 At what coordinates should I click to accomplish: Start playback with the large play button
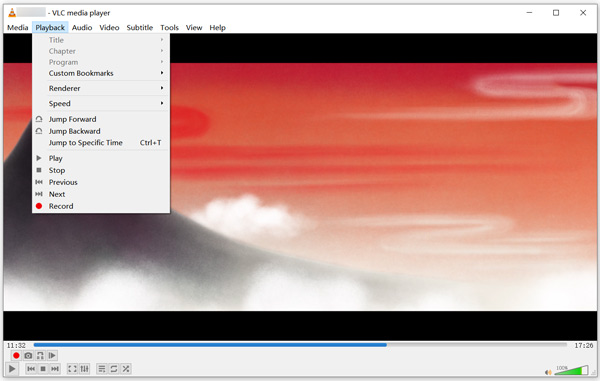pos(12,369)
